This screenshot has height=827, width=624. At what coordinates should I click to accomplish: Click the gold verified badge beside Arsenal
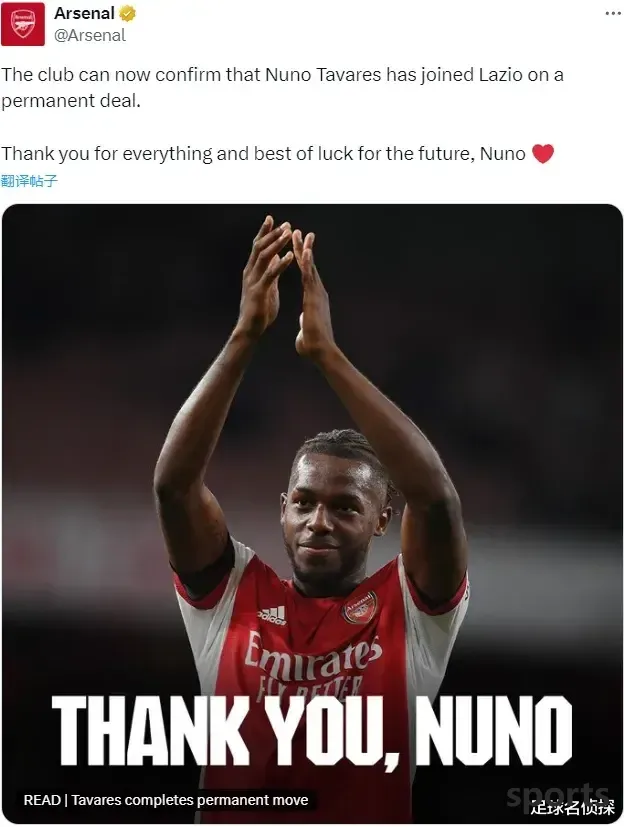pos(127,13)
